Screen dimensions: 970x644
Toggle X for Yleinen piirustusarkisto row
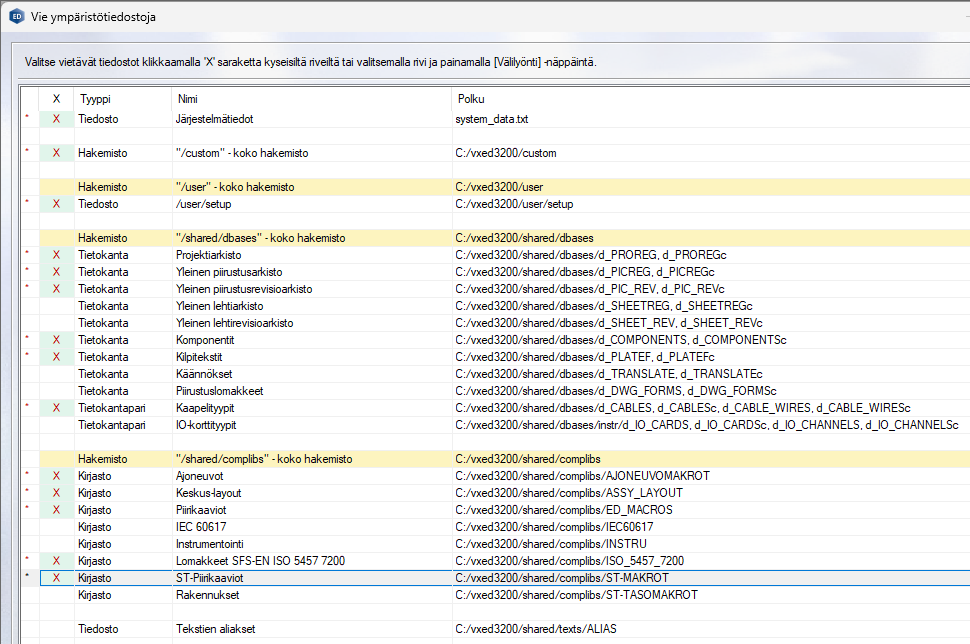(x=57, y=272)
